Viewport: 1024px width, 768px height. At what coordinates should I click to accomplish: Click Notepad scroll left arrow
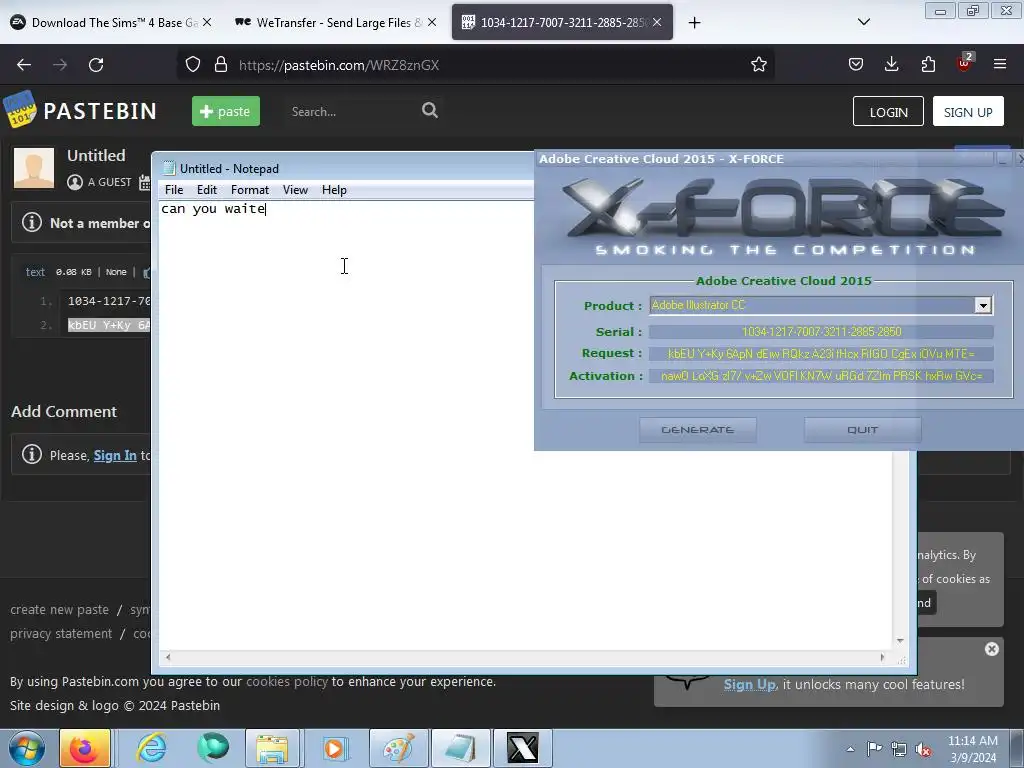pyautogui.click(x=168, y=657)
